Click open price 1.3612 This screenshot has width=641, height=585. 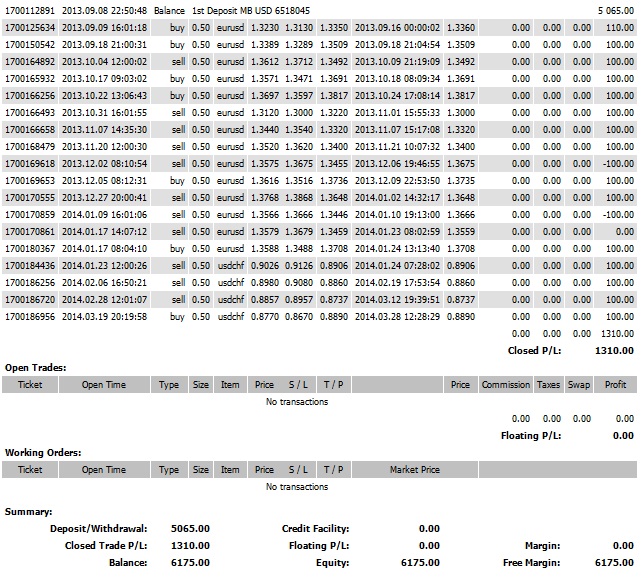pyautogui.click(x=265, y=62)
